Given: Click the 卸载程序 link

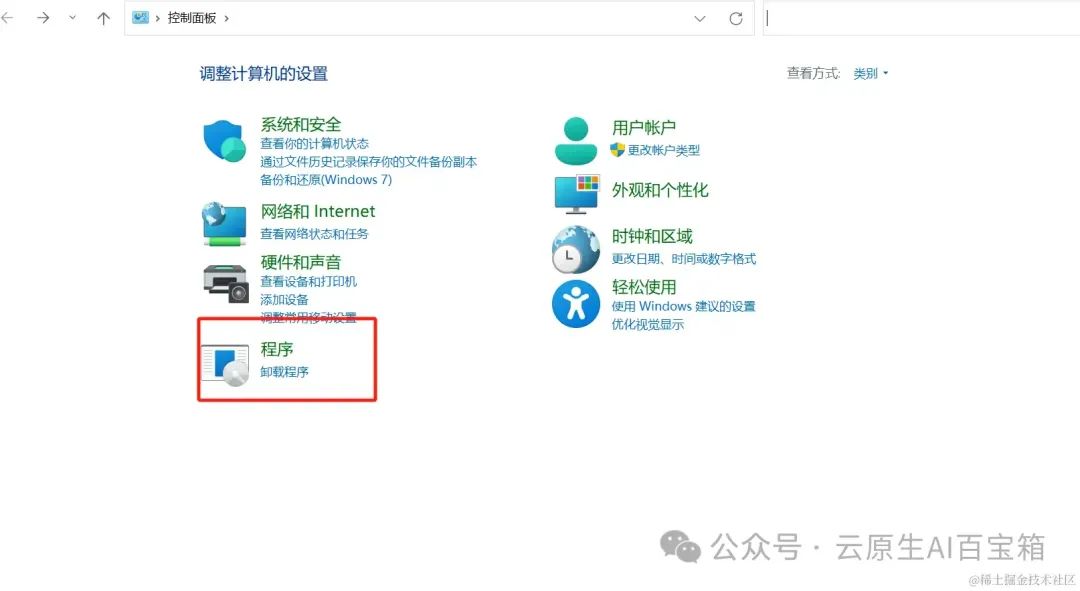Looking at the screenshot, I should click(284, 372).
